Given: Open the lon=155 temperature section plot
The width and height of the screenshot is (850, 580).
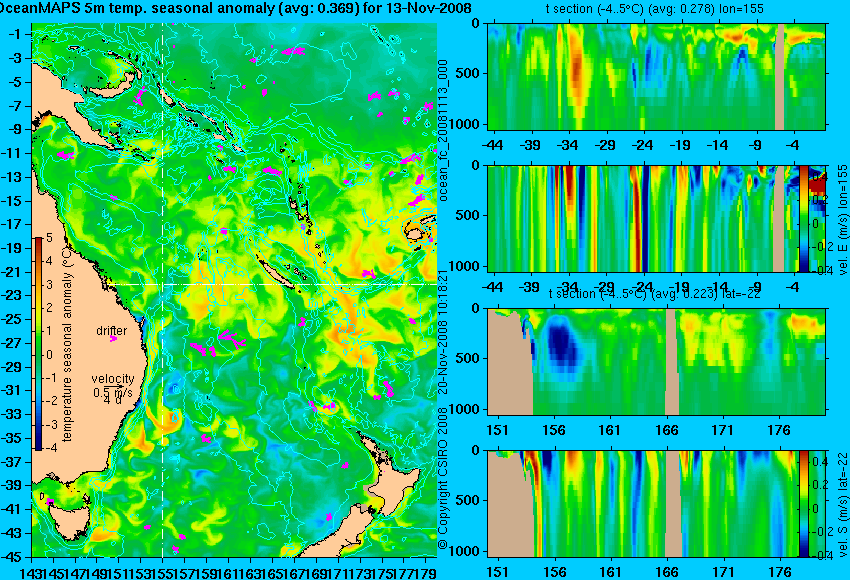Looking at the screenshot, I should click(656, 76).
